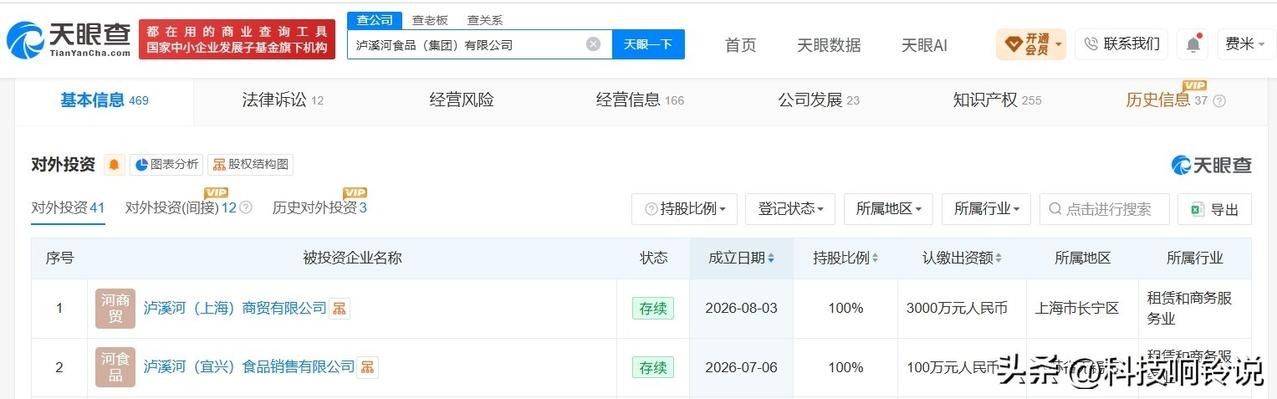Open 泸溪河（上海）商贸有限公司 company link
The height and width of the screenshot is (399, 1277).
pos(235,308)
